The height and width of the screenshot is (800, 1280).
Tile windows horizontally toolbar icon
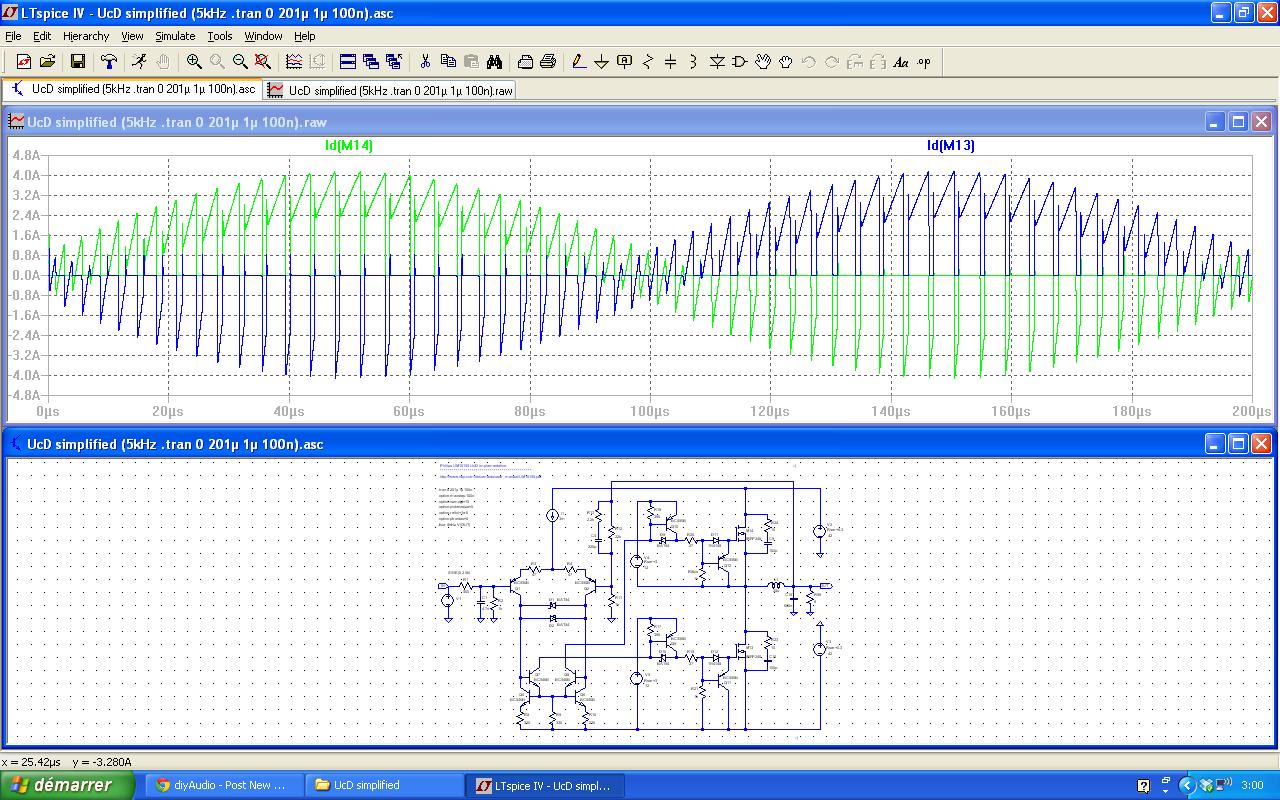(x=348, y=62)
